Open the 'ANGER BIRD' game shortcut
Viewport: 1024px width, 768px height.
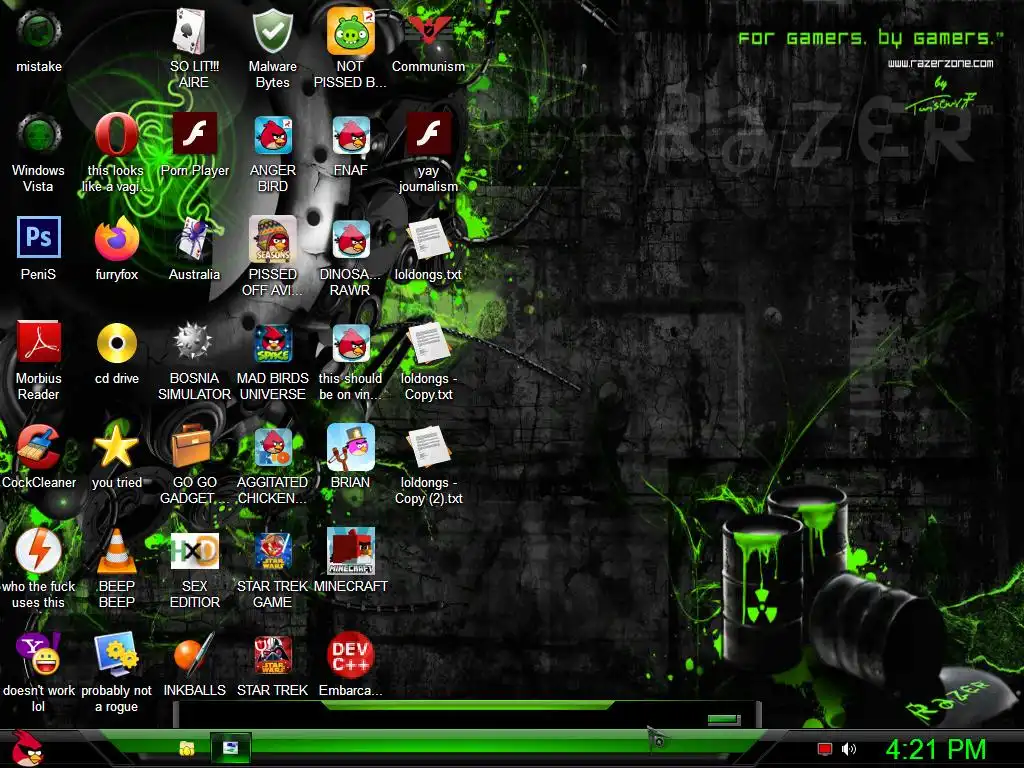(272, 153)
